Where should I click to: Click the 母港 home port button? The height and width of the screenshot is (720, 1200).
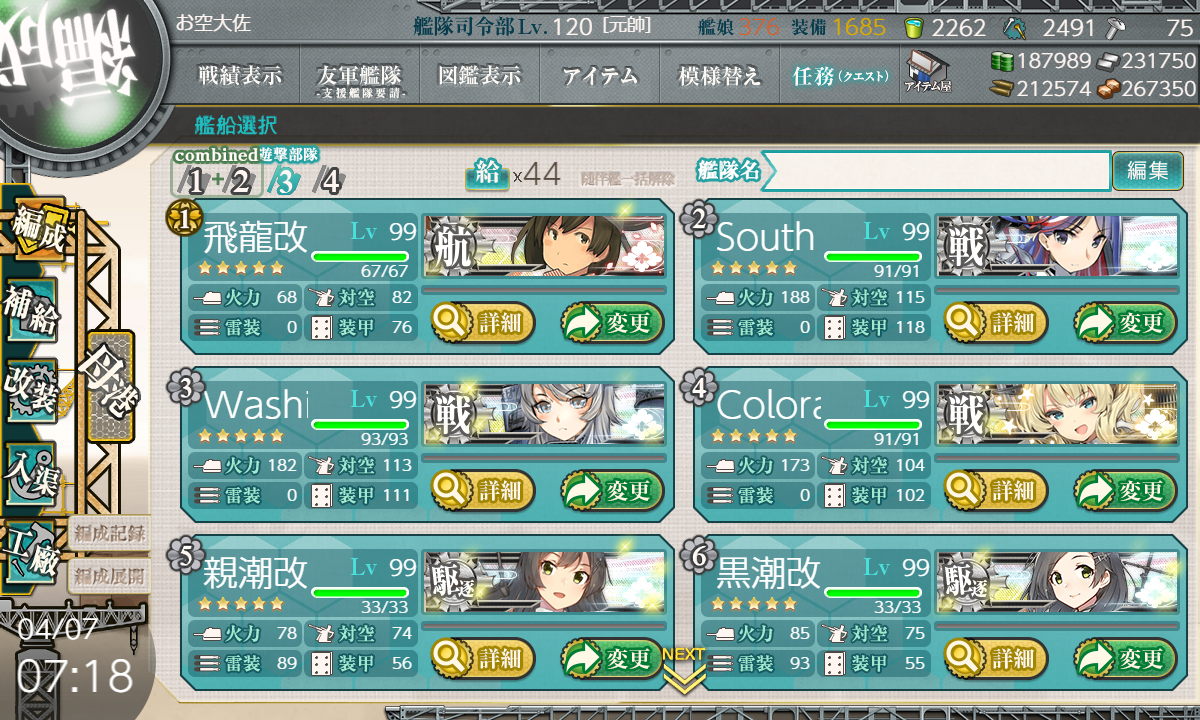110,387
